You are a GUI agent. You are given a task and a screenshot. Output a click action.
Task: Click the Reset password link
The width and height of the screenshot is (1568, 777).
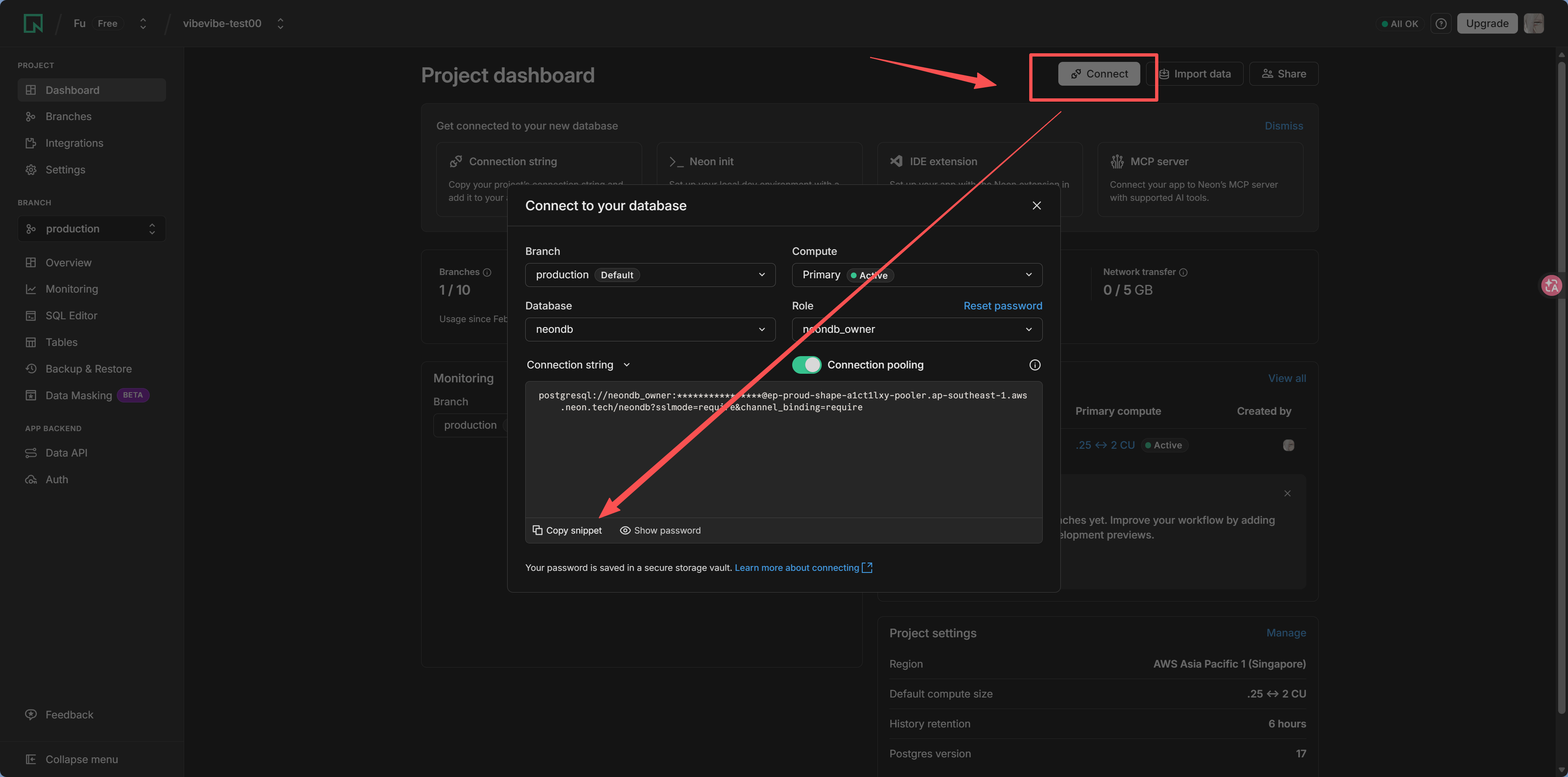pyautogui.click(x=1002, y=305)
